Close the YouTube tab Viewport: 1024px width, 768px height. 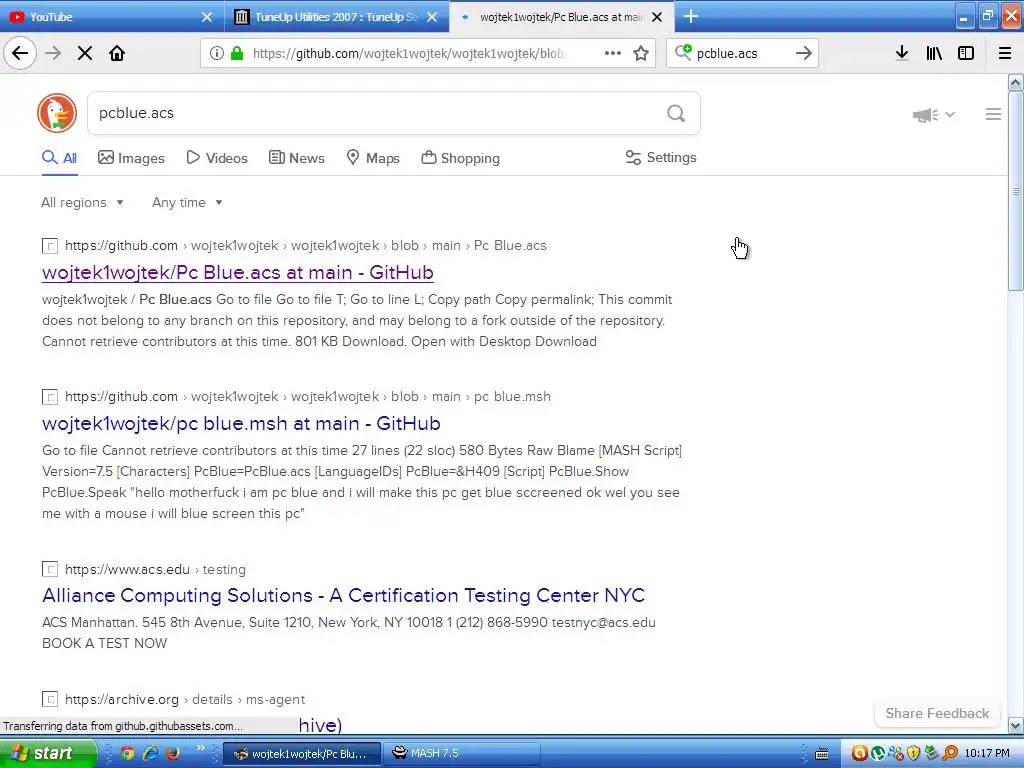pyautogui.click(x=206, y=17)
